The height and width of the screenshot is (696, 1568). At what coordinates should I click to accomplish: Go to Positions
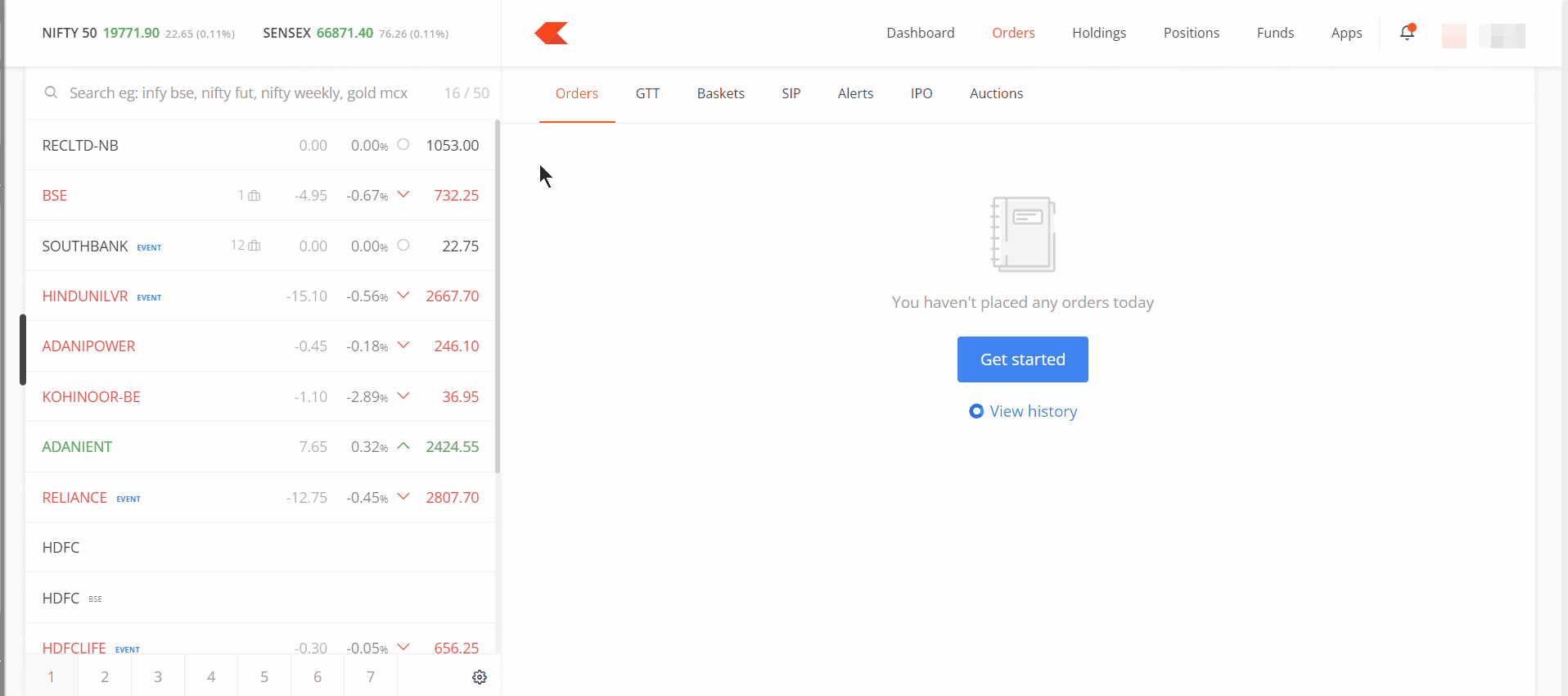[x=1192, y=33]
